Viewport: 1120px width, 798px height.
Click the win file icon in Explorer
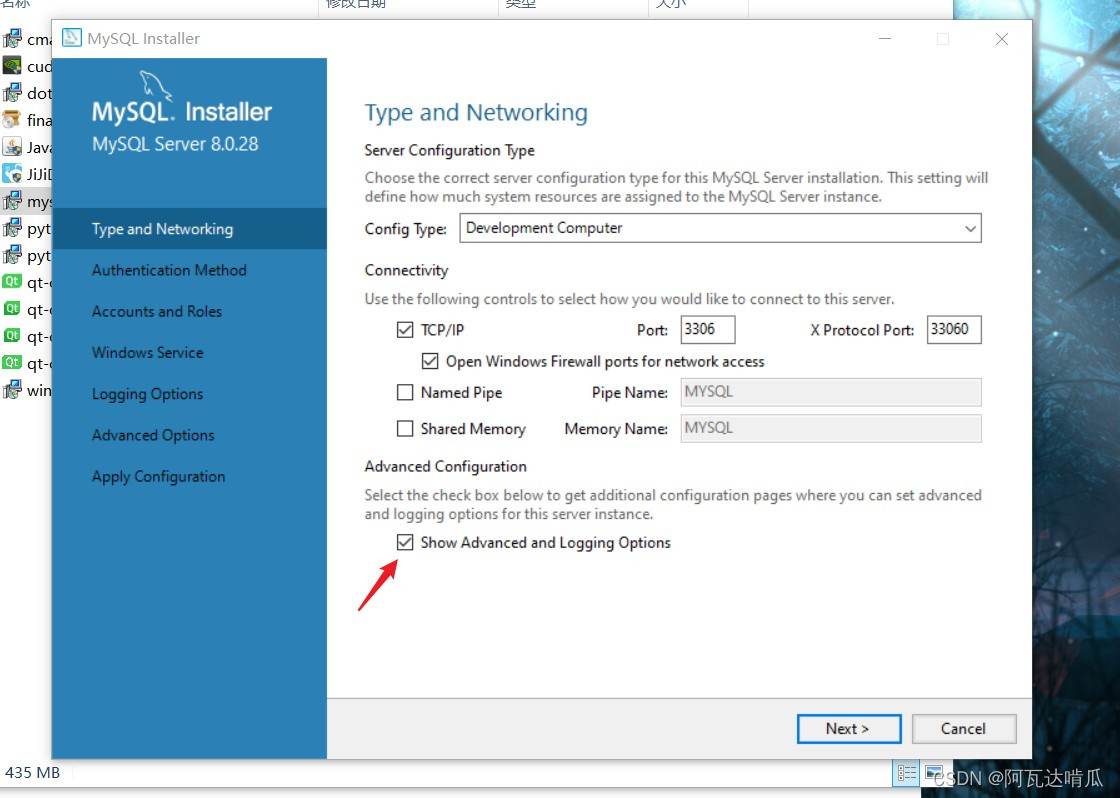[12, 390]
